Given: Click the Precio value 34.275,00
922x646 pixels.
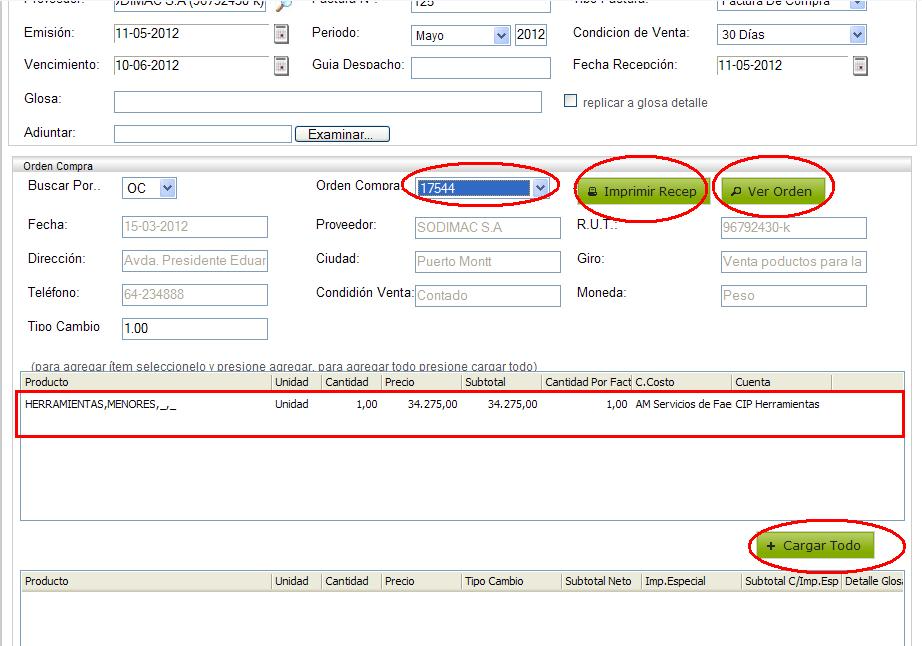Looking at the screenshot, I should pos(432,404).
